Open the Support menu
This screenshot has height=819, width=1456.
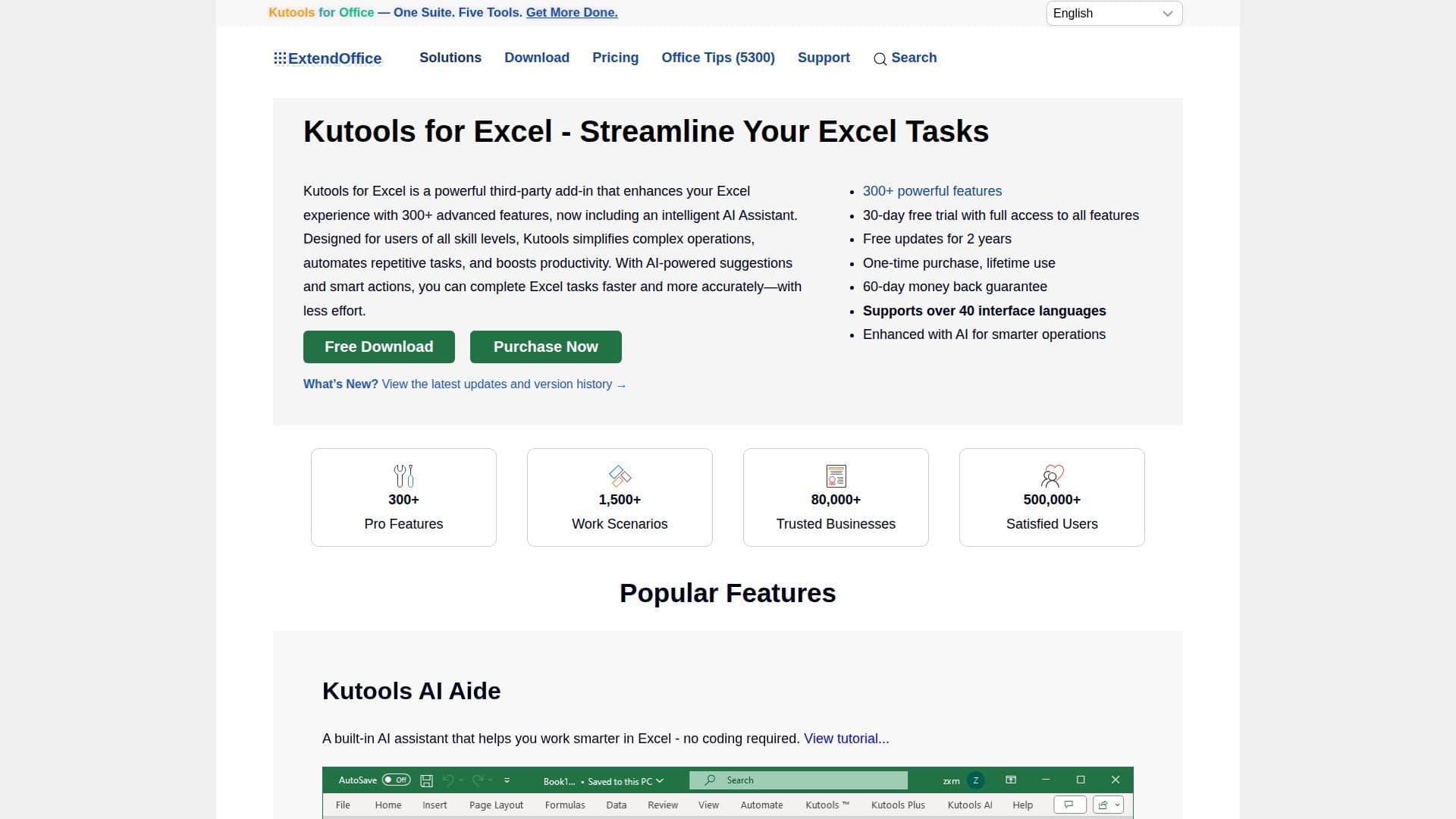[824, 58]
